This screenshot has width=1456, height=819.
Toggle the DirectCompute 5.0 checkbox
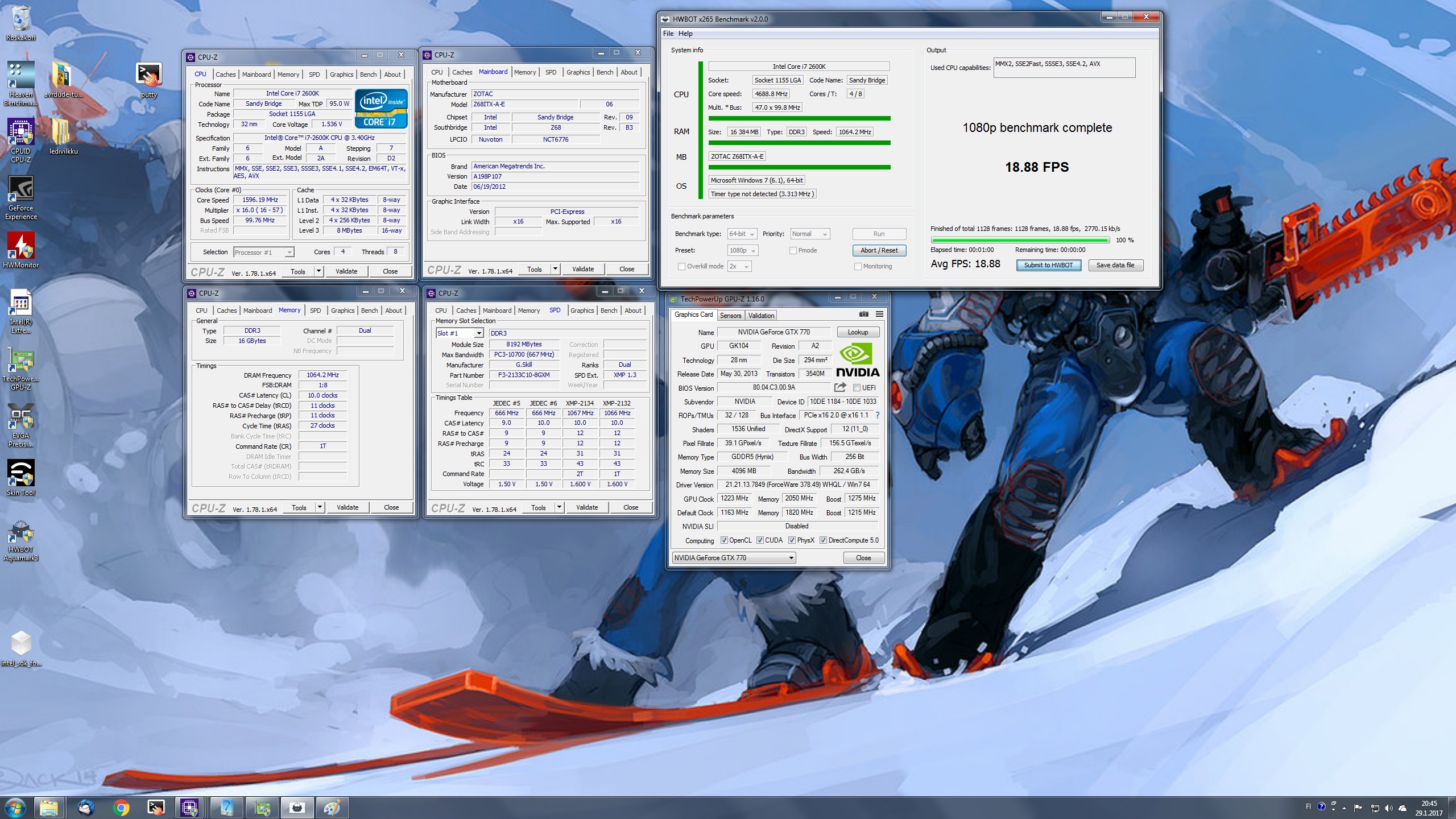tap(823, 540)
